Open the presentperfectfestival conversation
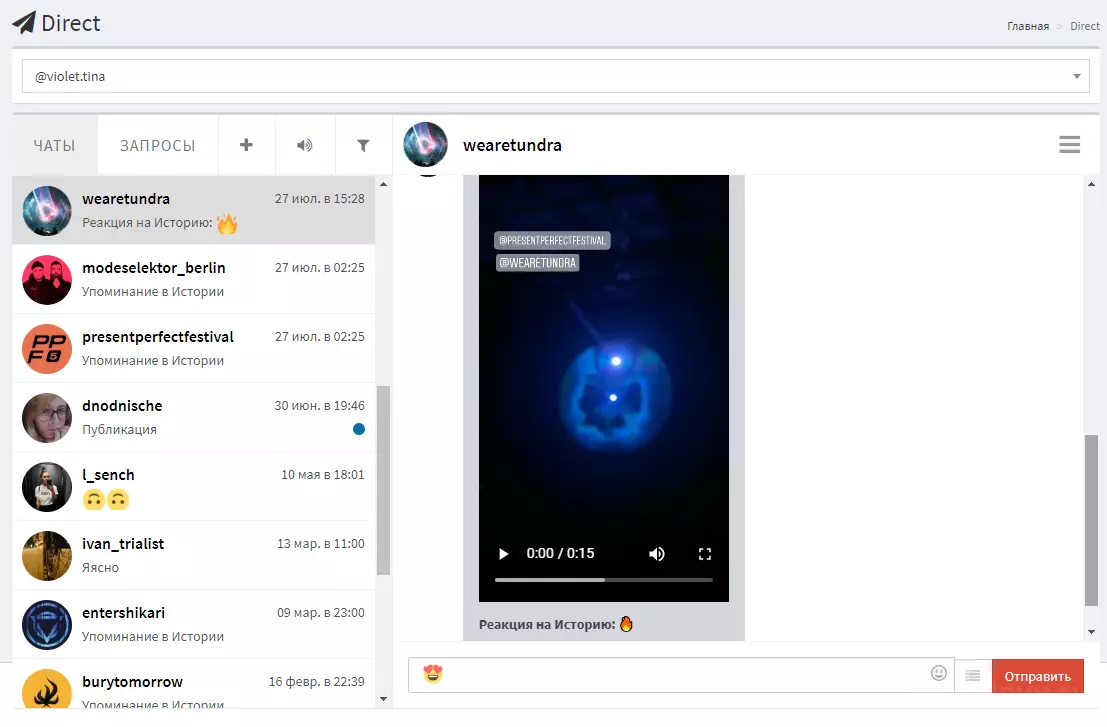The image size is (1107, 727). coord(193,349)
